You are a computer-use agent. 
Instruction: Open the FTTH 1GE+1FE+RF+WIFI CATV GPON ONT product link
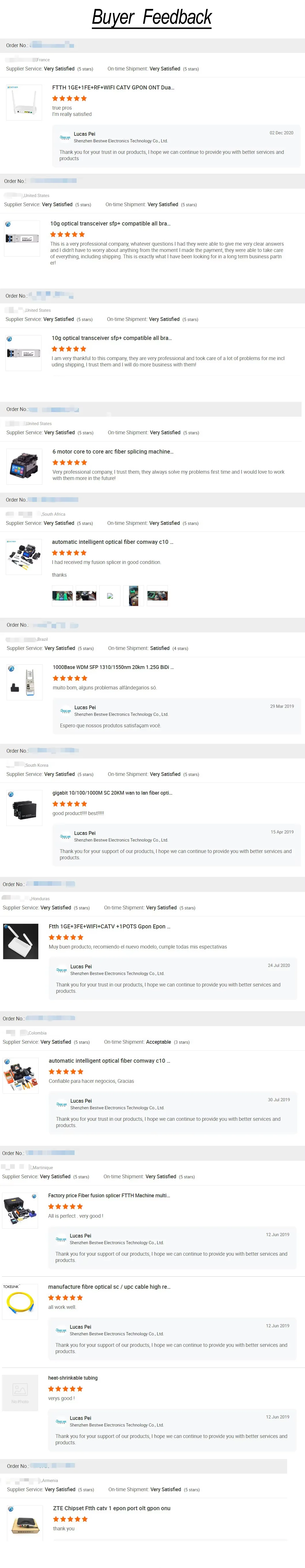pyautogui.click(x=113, y=88)
